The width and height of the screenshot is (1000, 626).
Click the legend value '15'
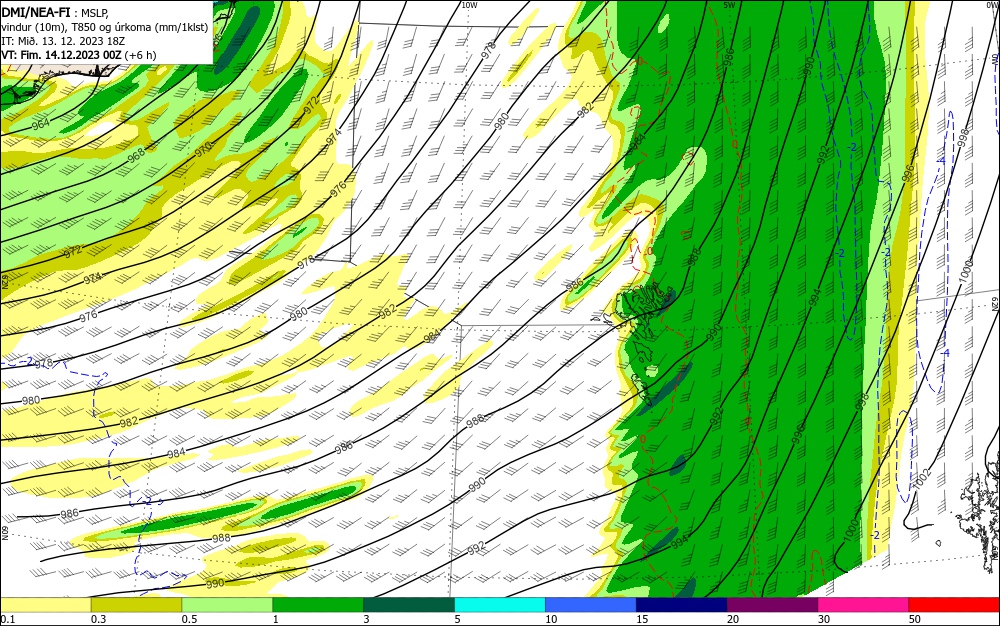pyautogui.click(x=642, y=619)
